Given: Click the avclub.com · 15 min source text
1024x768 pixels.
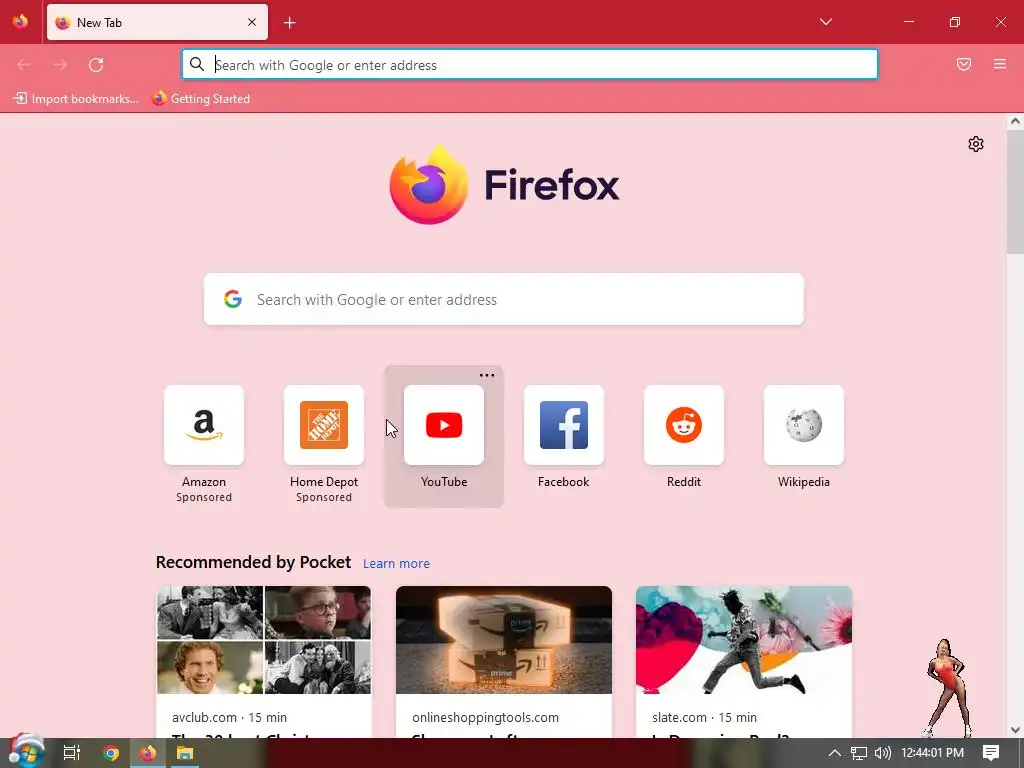Looking at the screenshot, I should click(x=229, y=717).
